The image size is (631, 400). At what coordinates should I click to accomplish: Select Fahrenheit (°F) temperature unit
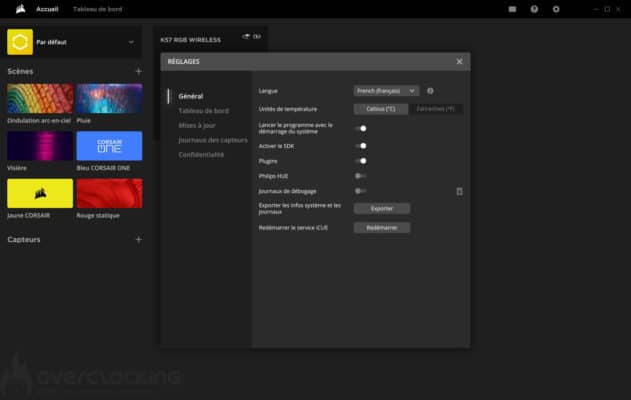coord(435,109)
